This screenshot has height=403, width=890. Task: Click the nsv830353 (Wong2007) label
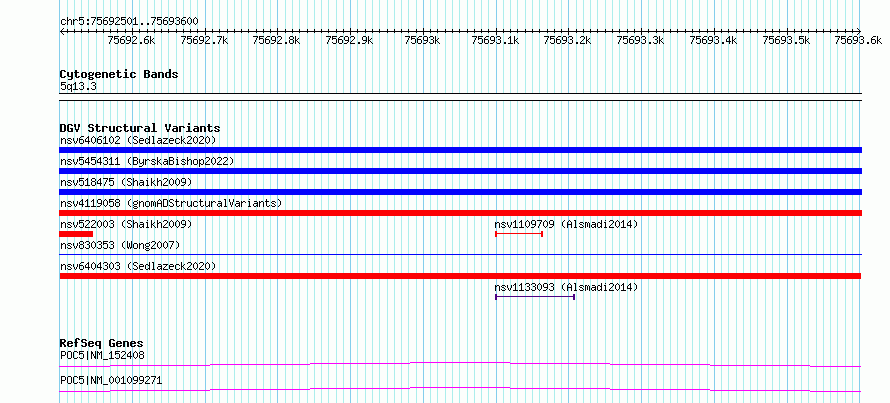120,245
